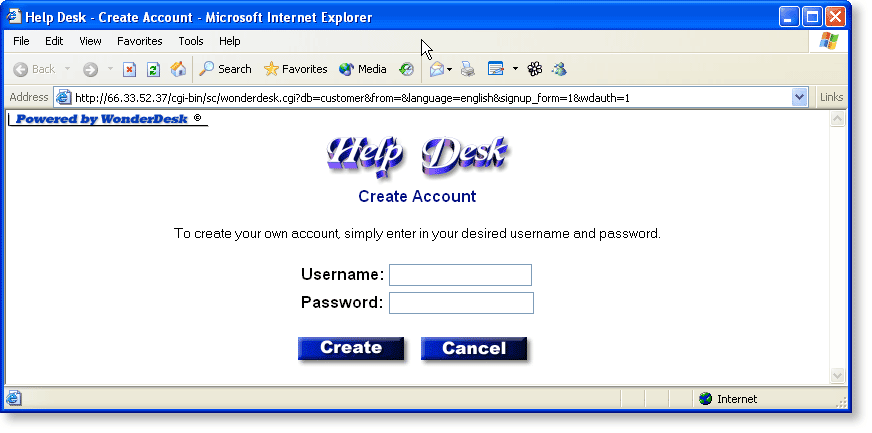Image resolution: width=872 pixels, height=433 pixels.
Task: Expand the address bar dropdown
Action: coord(799,97)
